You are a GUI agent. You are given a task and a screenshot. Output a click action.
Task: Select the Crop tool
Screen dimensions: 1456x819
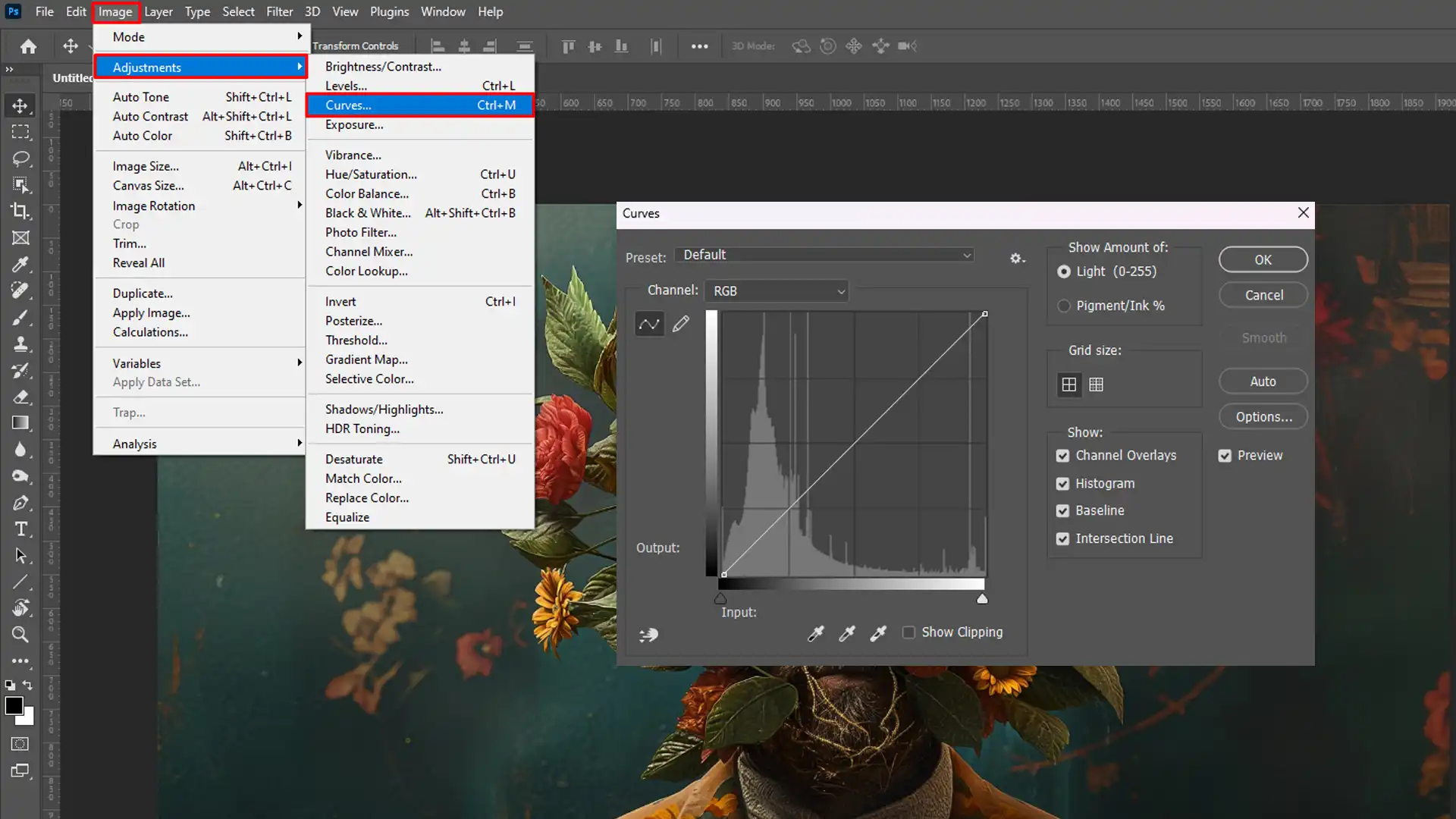pos(20,211)
